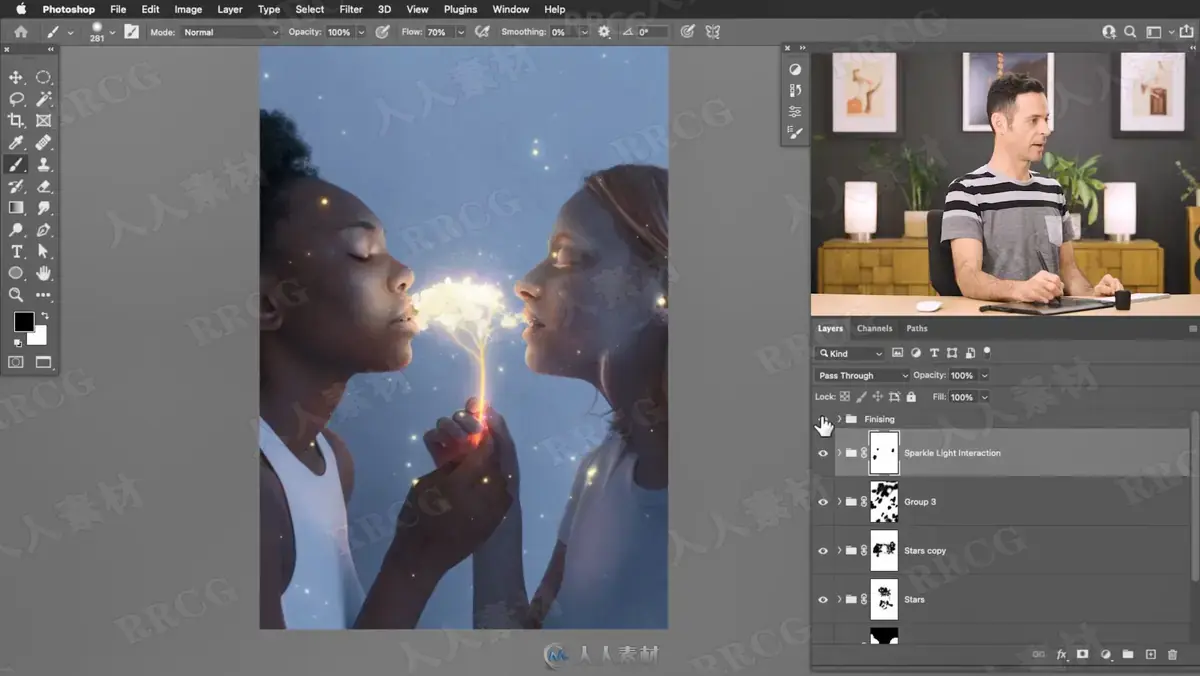Select the Brush tool in toolbox
This screenshot has height=676, width=1200.
[16, 165]
